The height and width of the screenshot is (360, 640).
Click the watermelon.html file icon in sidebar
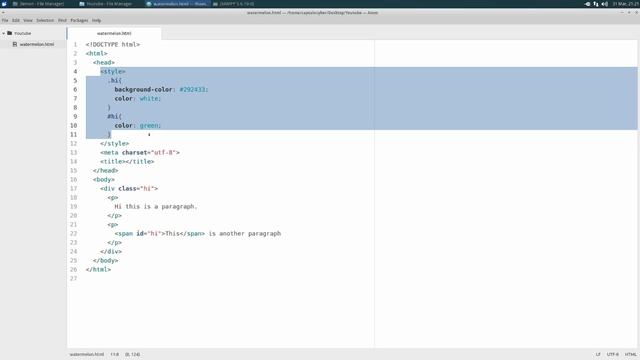15,44
